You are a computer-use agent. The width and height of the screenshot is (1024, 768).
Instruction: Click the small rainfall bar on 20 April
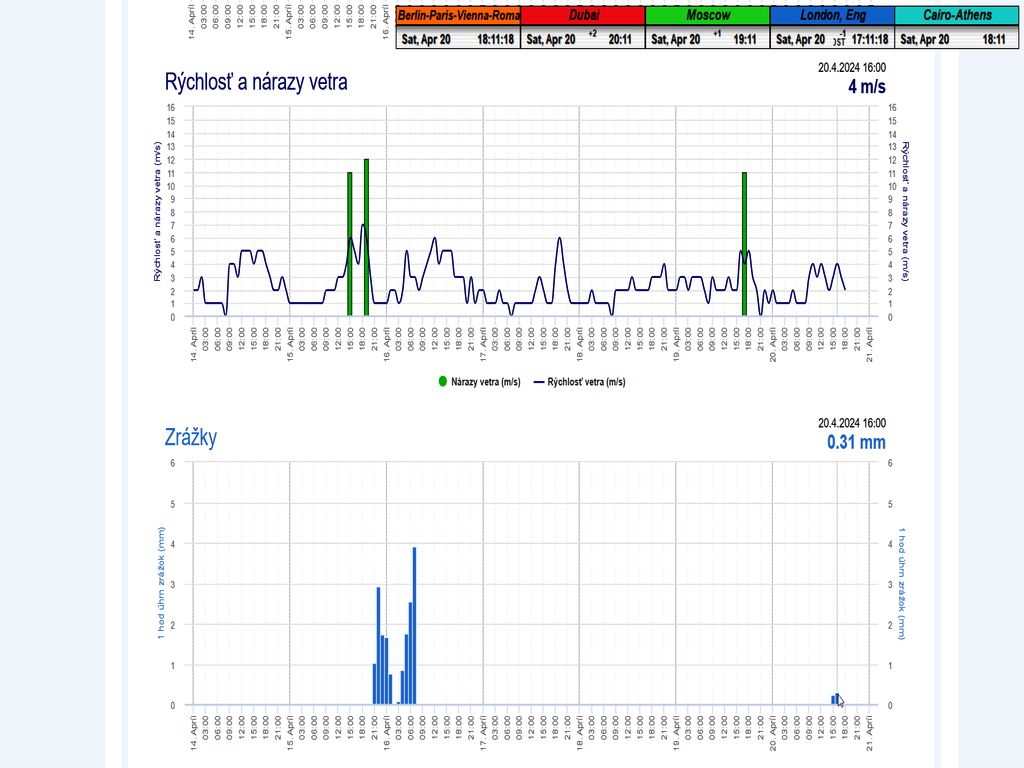pos(834,700)
